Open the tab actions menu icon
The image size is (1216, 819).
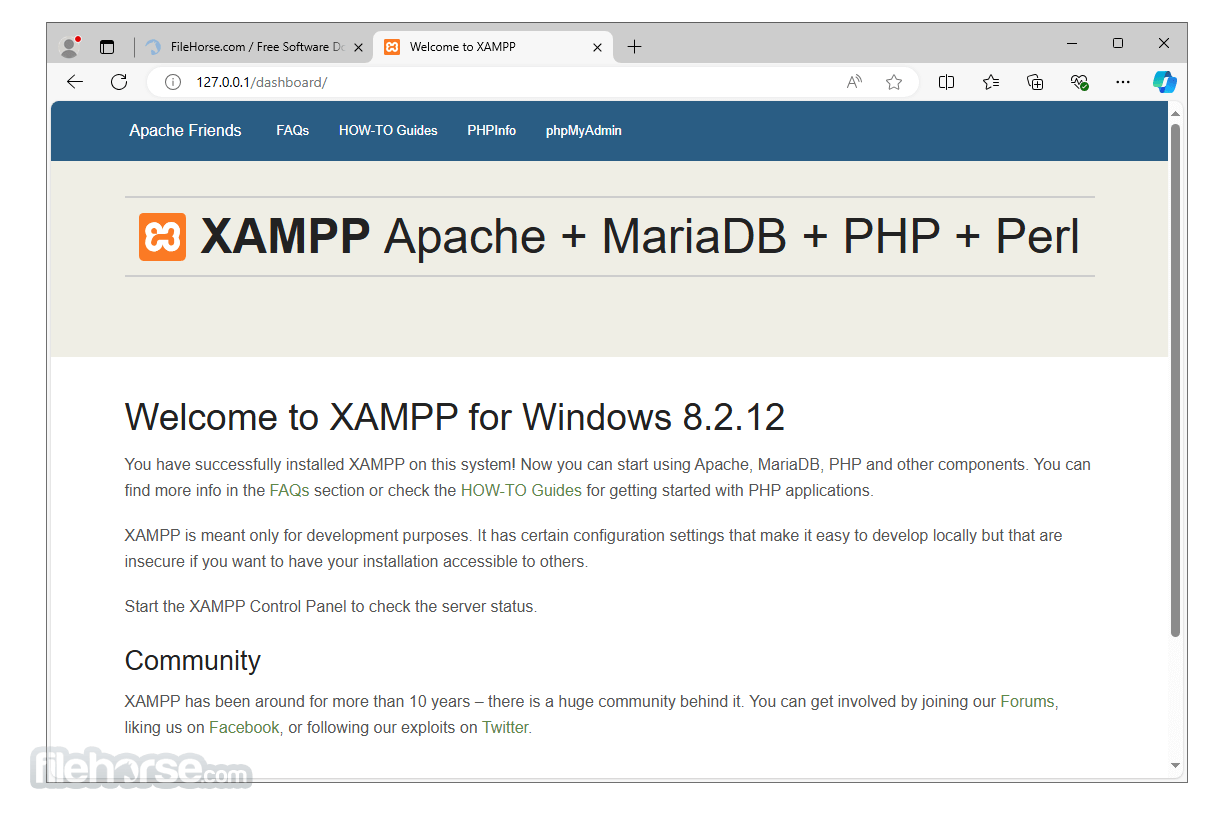107,47
